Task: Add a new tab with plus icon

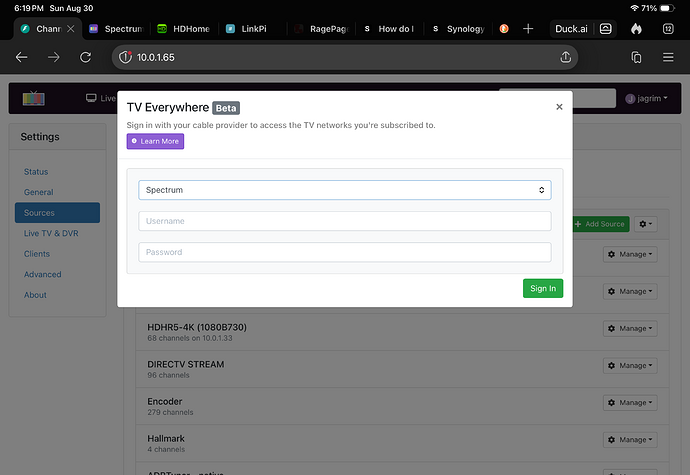Action: 528,29
